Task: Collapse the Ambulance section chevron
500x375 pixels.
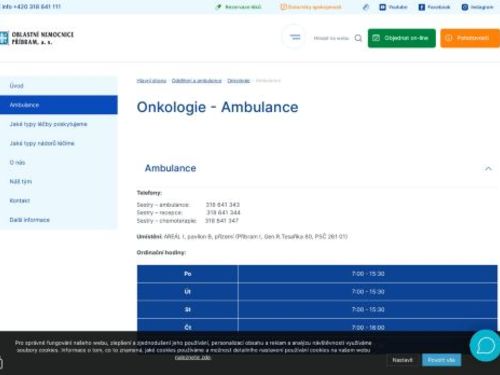Action: click(488, 168)
